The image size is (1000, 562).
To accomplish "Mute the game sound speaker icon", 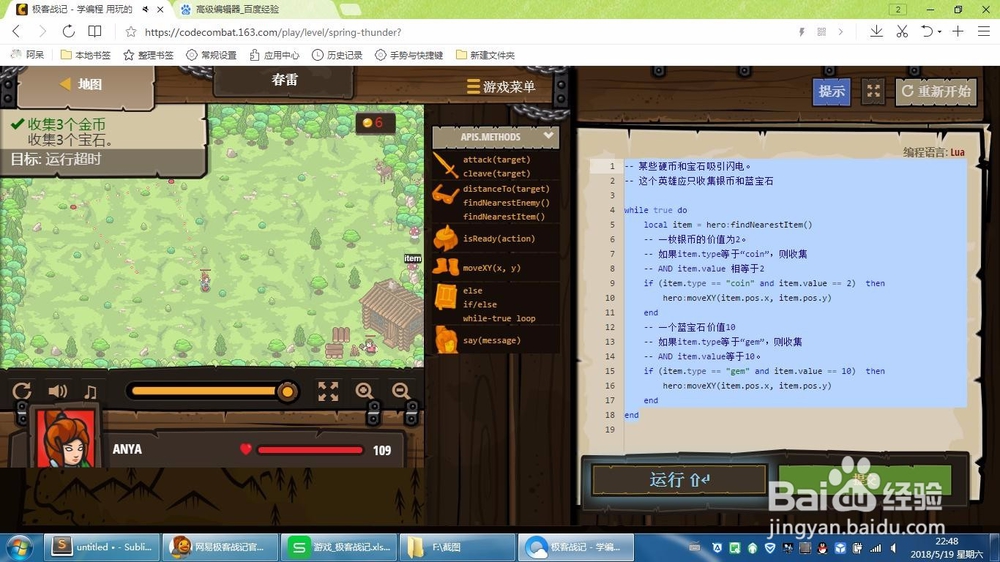I will (57, 391).
